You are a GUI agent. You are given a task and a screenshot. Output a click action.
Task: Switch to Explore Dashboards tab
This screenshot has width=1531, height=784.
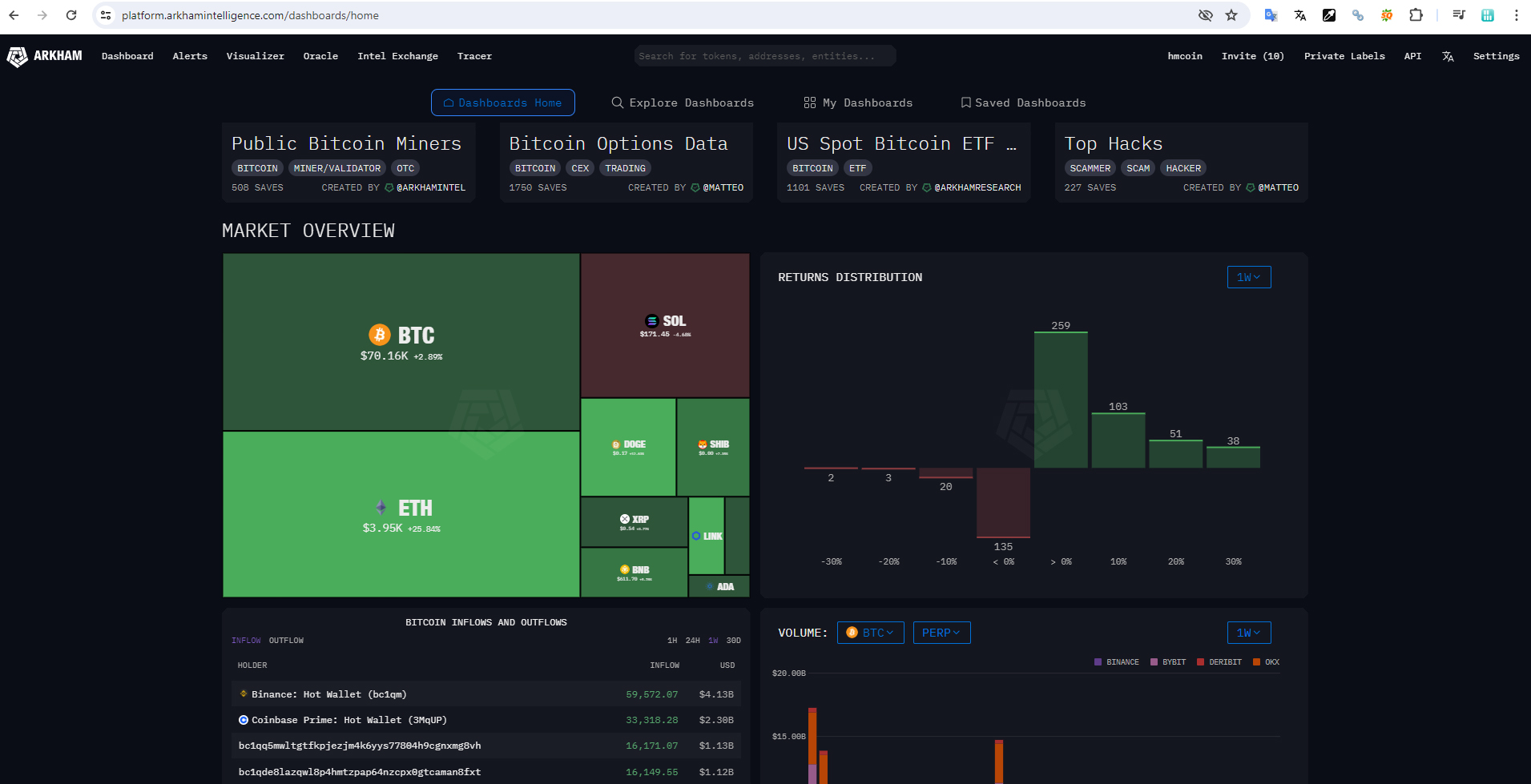(x=683, y=103)
